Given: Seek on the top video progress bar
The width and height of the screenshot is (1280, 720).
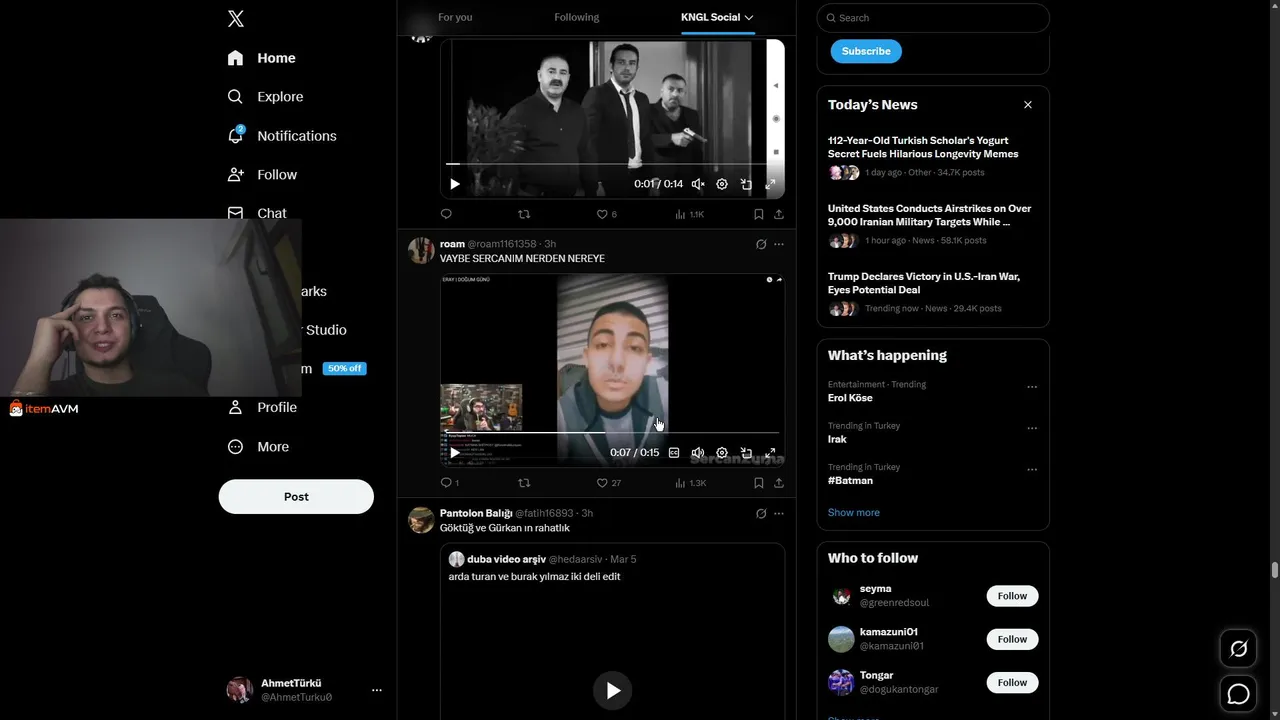Looking at the screenshot, I should 612,164.
